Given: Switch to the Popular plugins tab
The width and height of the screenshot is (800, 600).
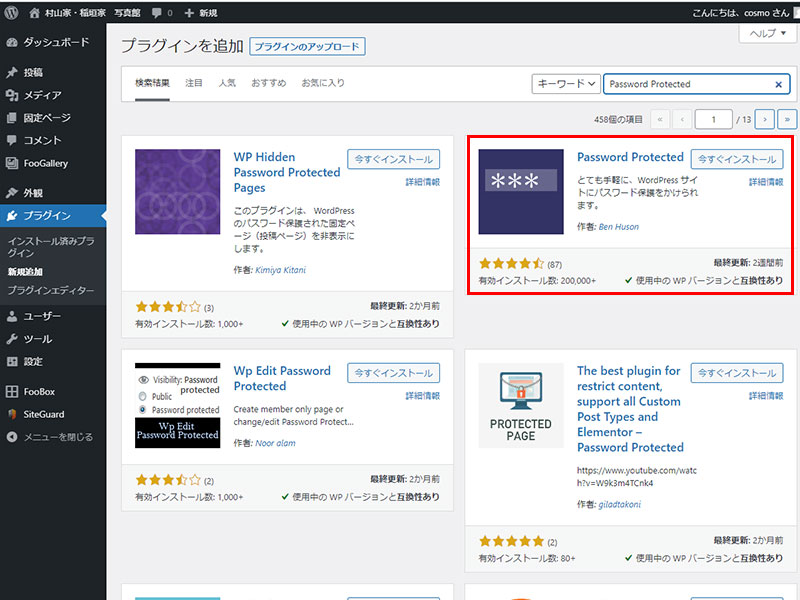Looking at the screenshot, I should (x=226, y=82).
